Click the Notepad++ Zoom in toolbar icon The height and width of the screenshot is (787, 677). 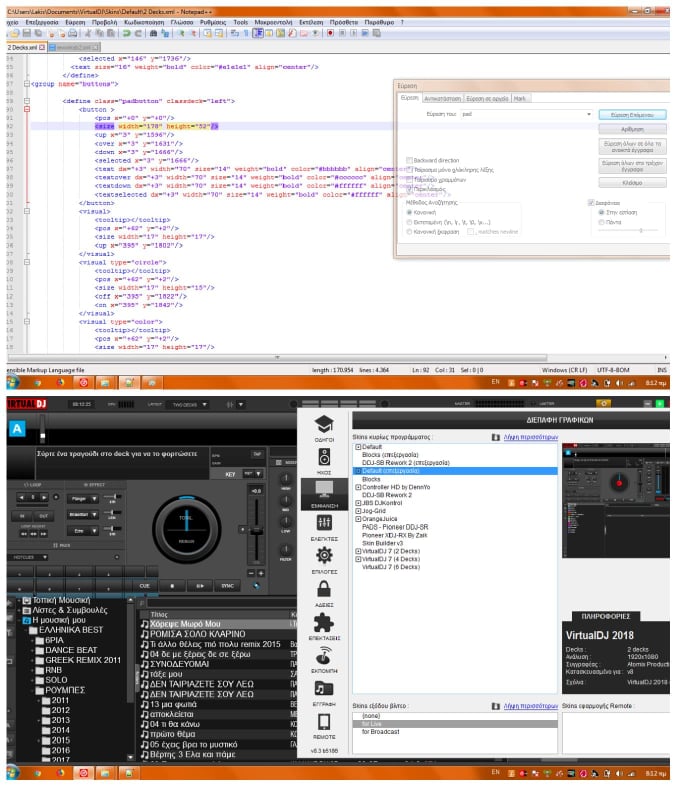pyautogui.click(x=181, y=33)
